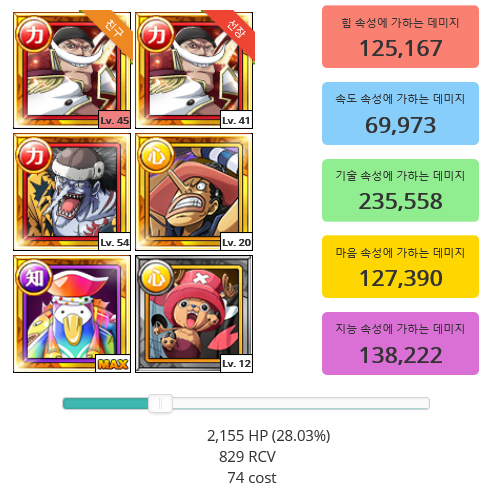Click the Lv. 45 level label
The image size is (496, 492).
115,120
